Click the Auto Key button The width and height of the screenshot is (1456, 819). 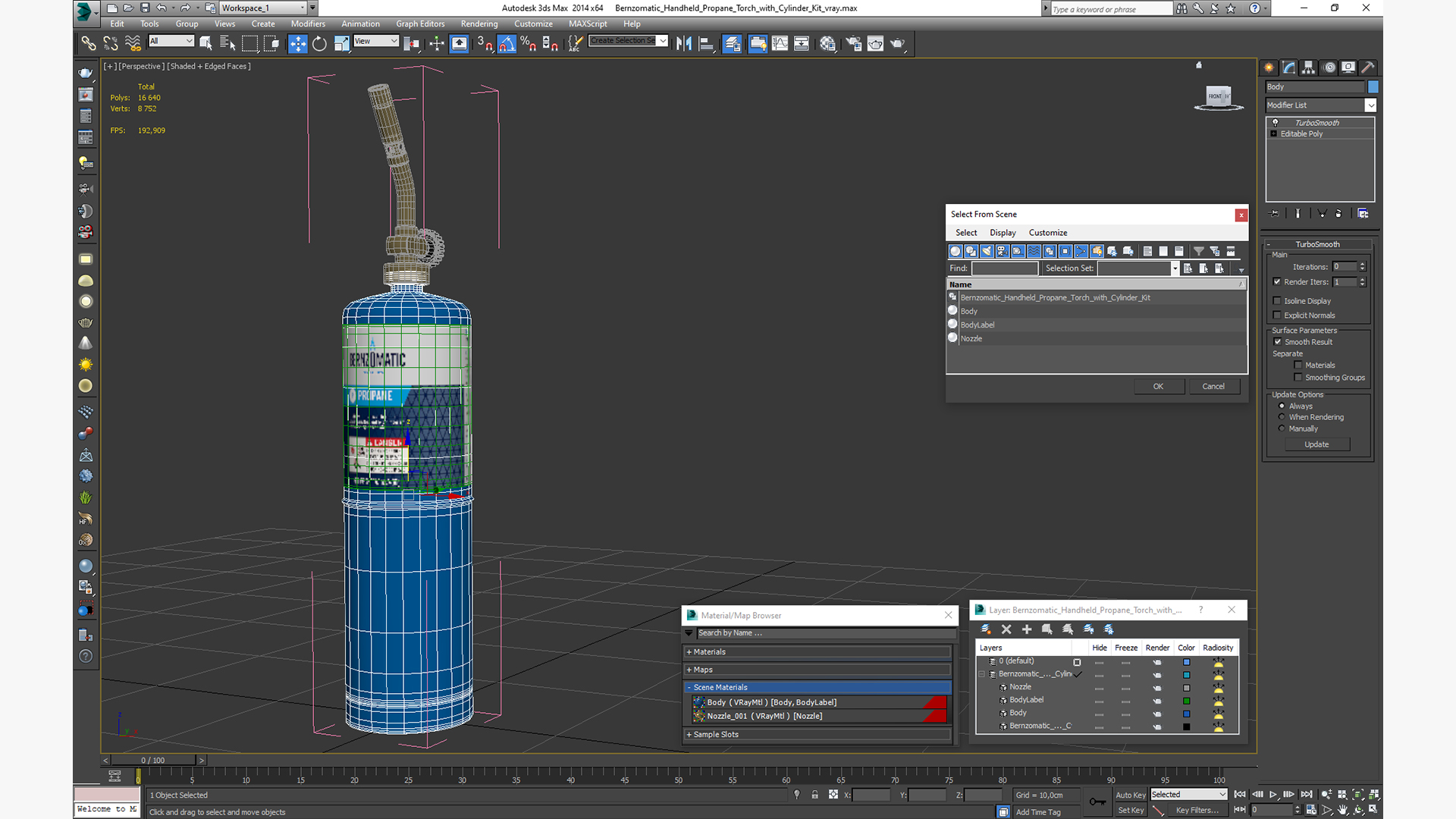[1130, 795]
